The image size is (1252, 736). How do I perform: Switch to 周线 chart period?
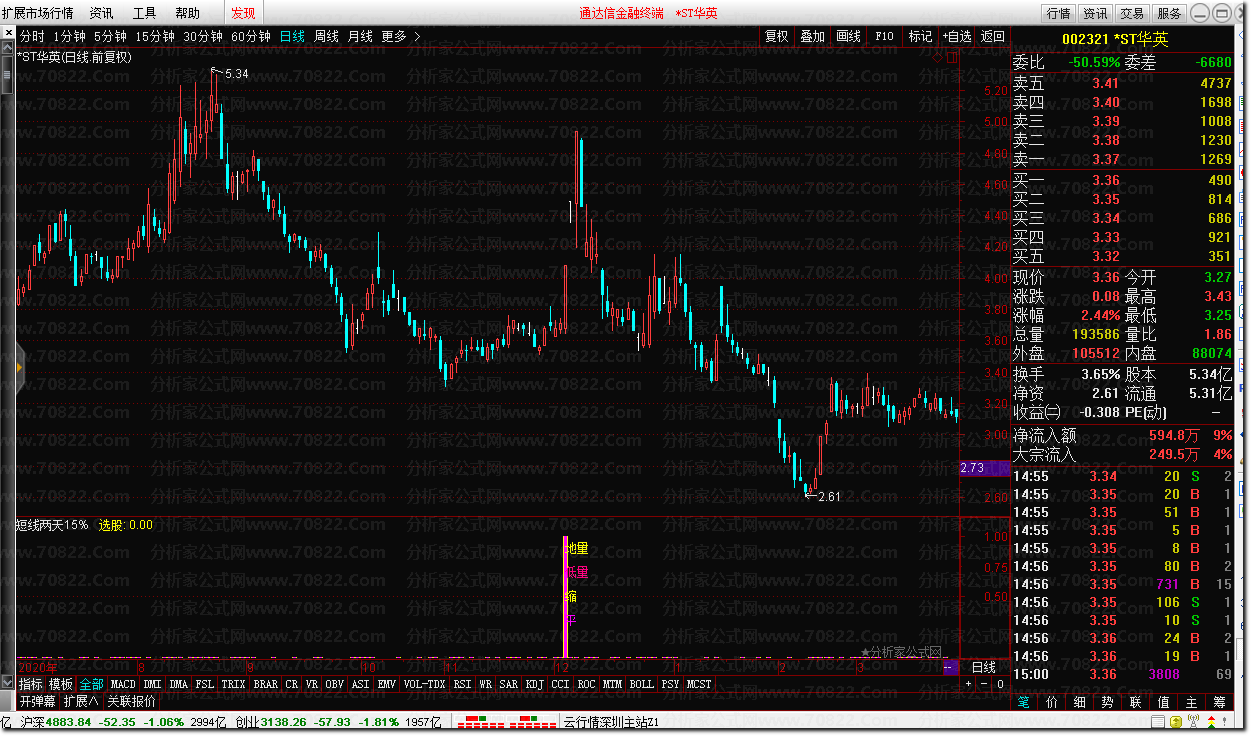point(327,36)
